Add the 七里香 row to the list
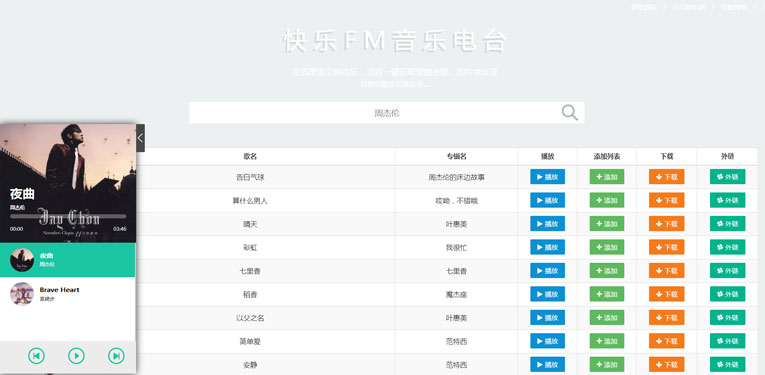This screenshot has height=375, width=765. point(607,270)
